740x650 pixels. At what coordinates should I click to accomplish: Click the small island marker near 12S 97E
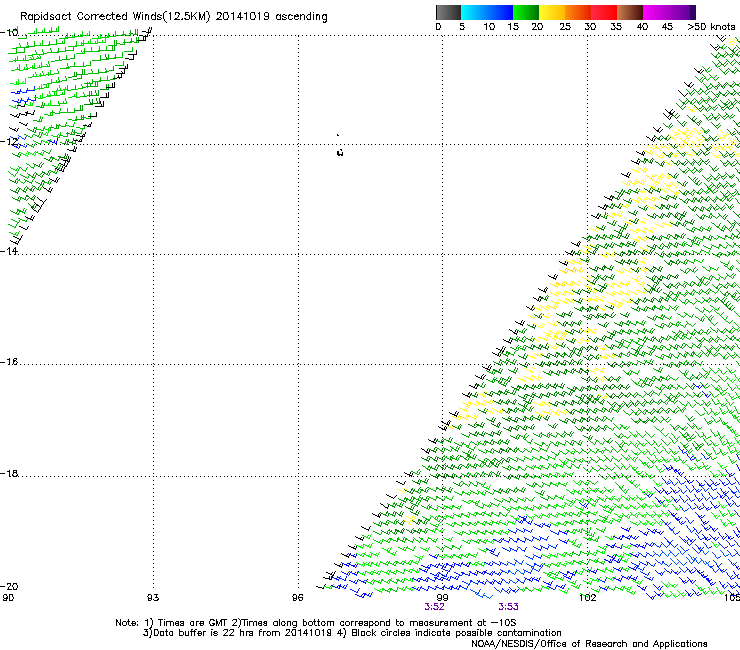click(340, 152)
